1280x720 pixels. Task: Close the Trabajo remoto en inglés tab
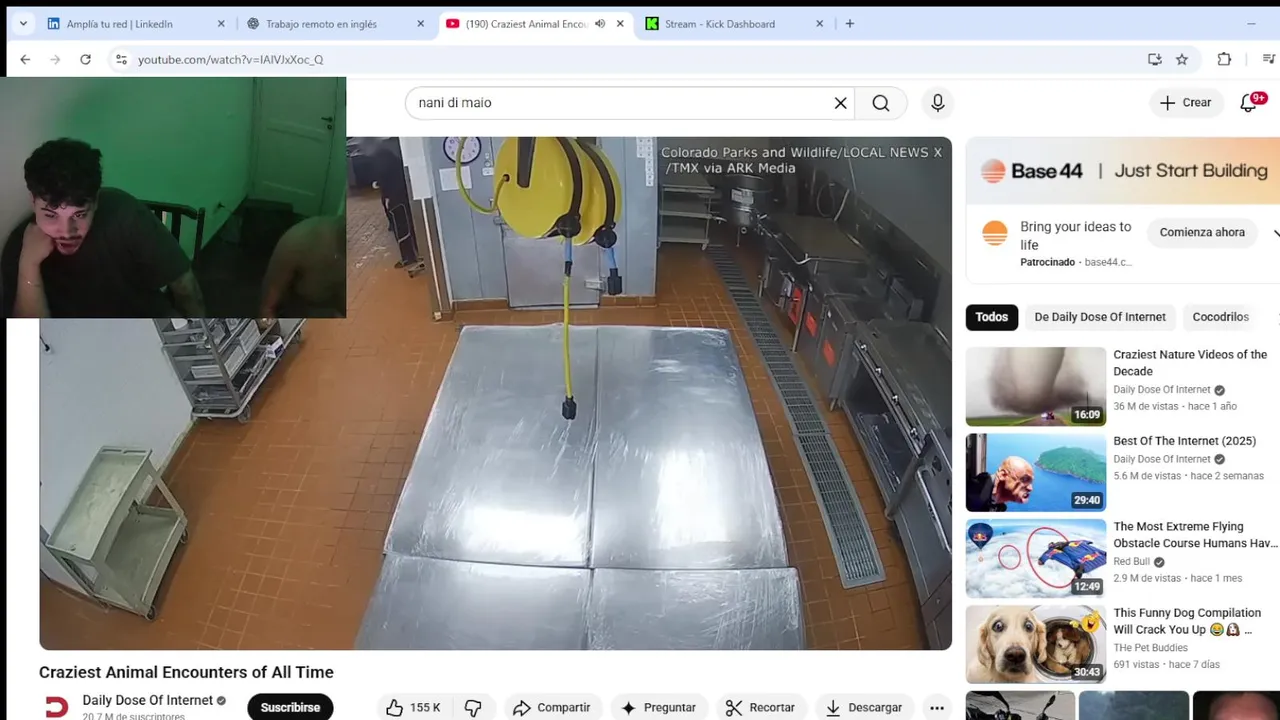click(x=420, y=24)
